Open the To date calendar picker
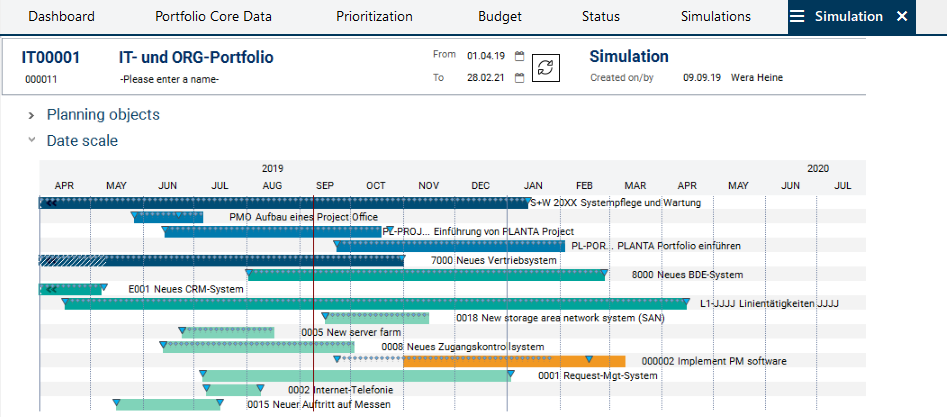The height and width of the screenshot is (417, 947). click(519, 78)
